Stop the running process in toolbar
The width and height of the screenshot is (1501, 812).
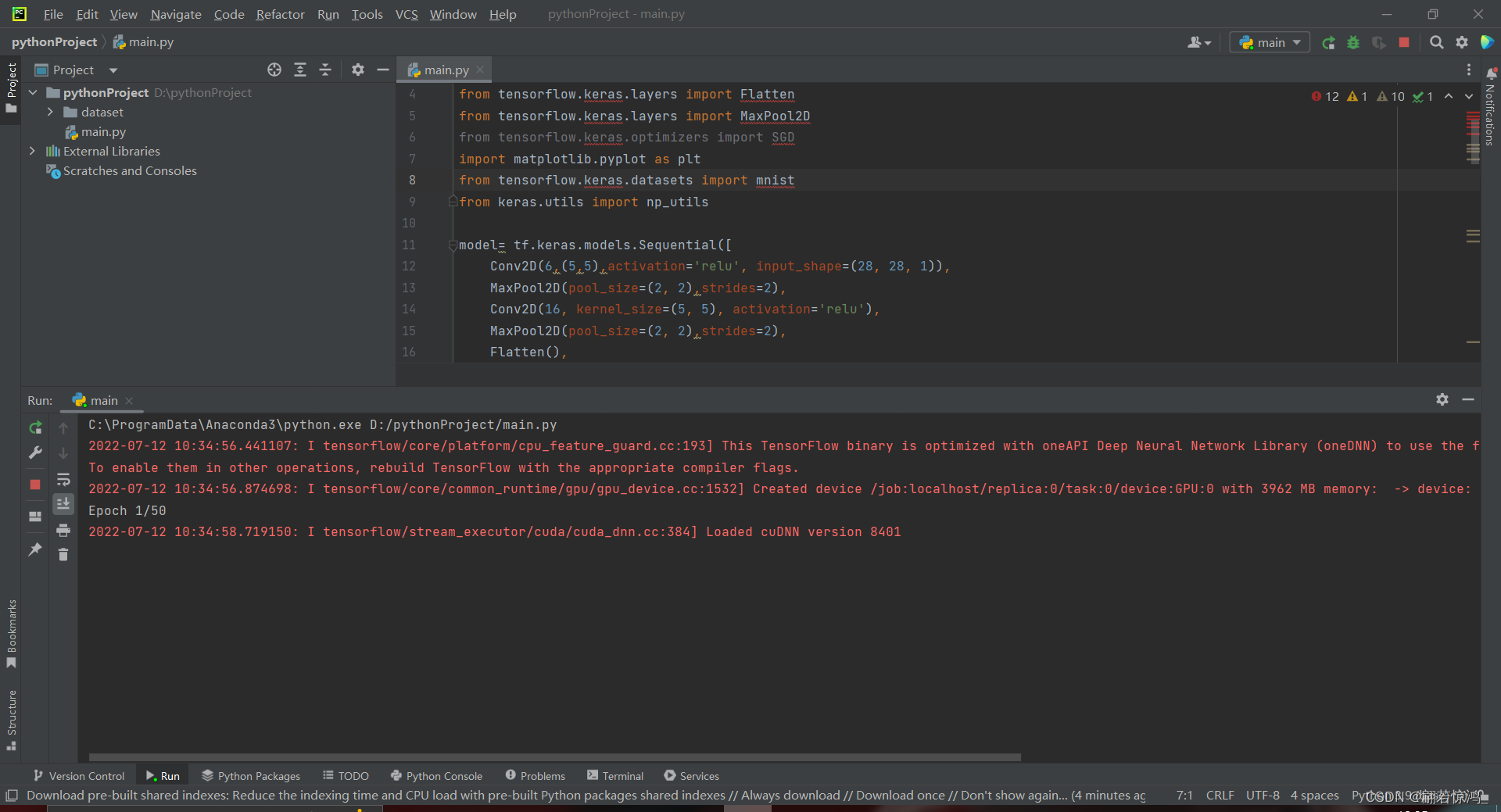click(1404, 42)
